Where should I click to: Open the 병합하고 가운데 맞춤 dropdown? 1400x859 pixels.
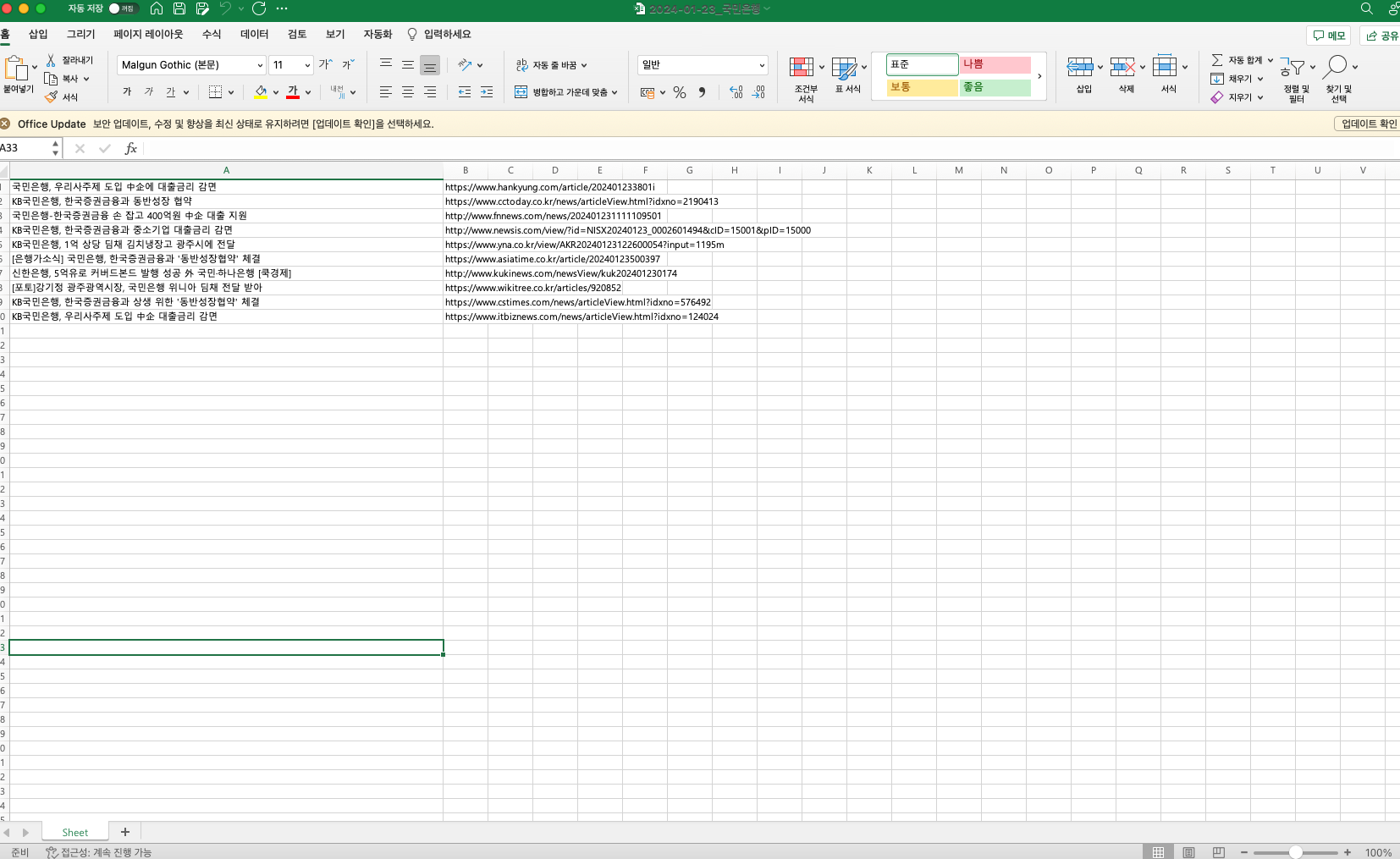coord(615,92)
